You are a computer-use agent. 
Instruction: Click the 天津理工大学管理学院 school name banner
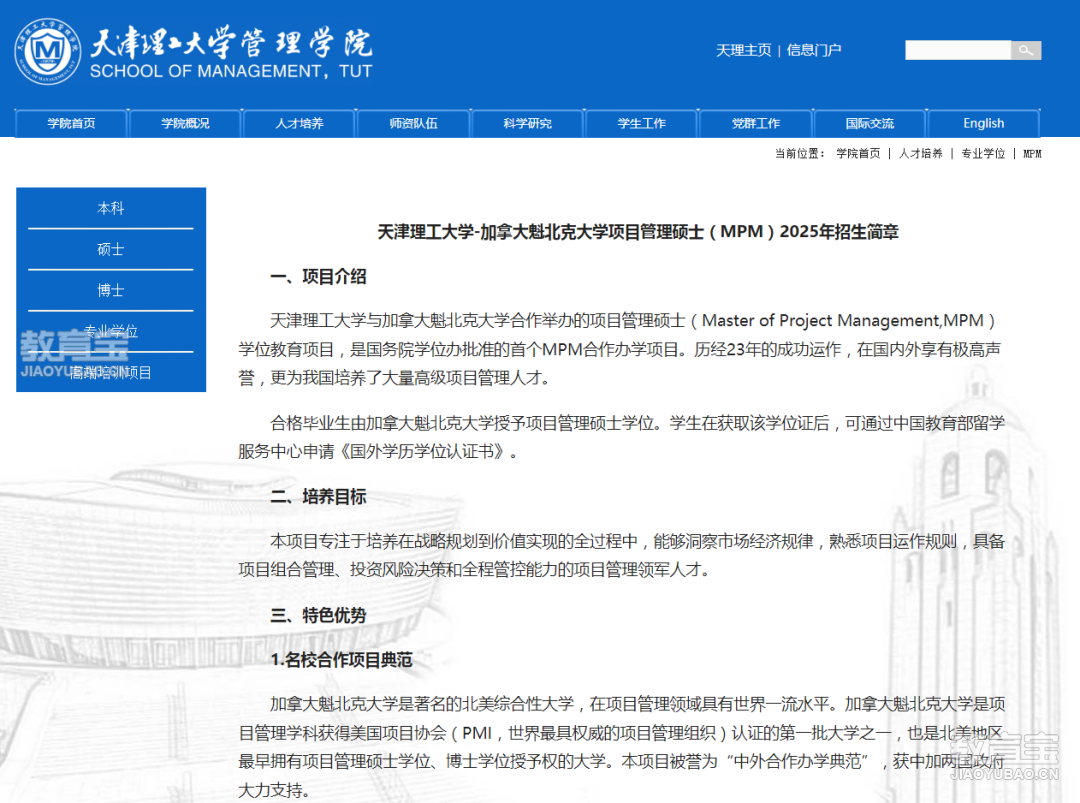click(x=231, y=52)
